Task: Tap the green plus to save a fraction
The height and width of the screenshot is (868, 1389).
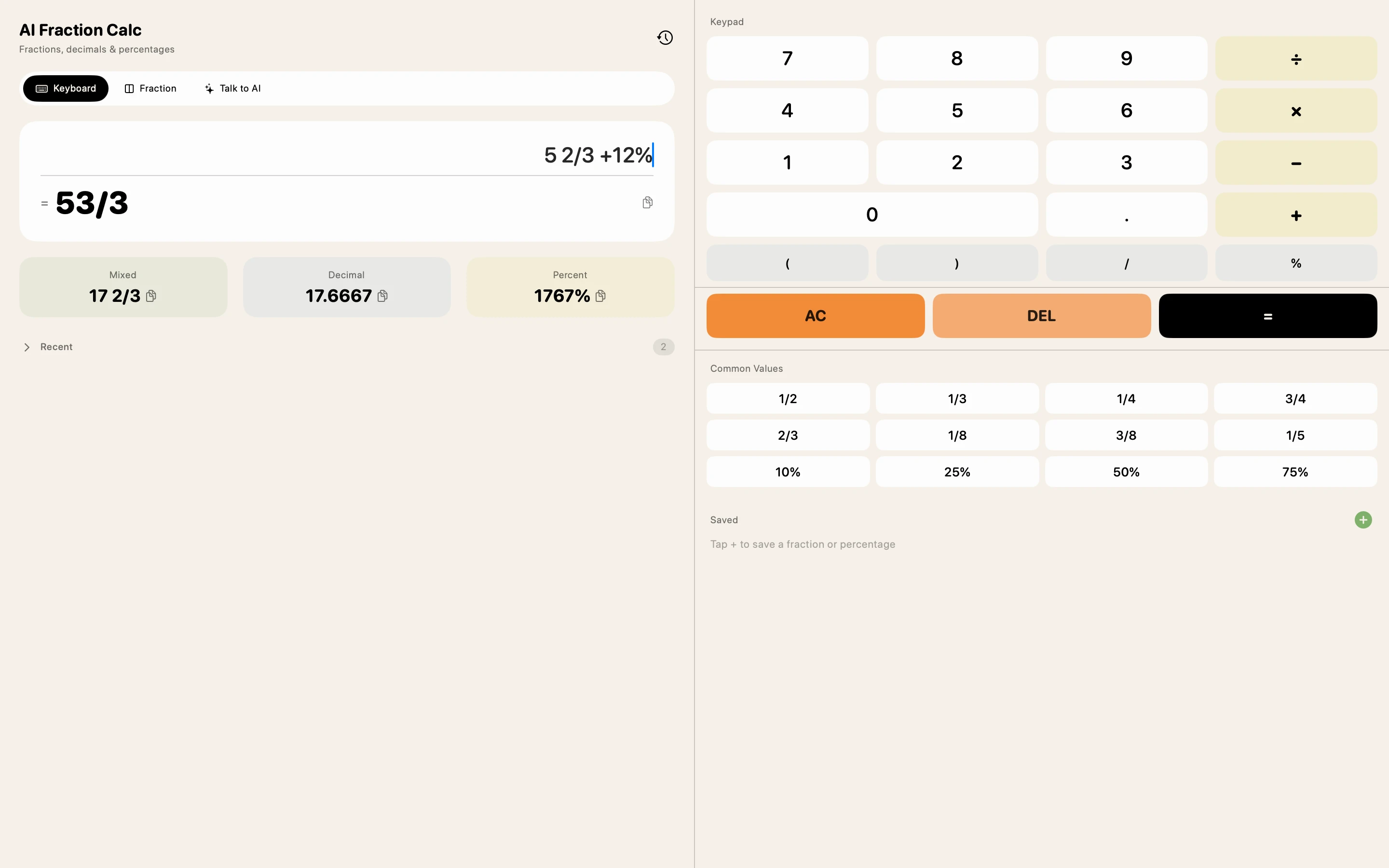Action: (1363, 519)
